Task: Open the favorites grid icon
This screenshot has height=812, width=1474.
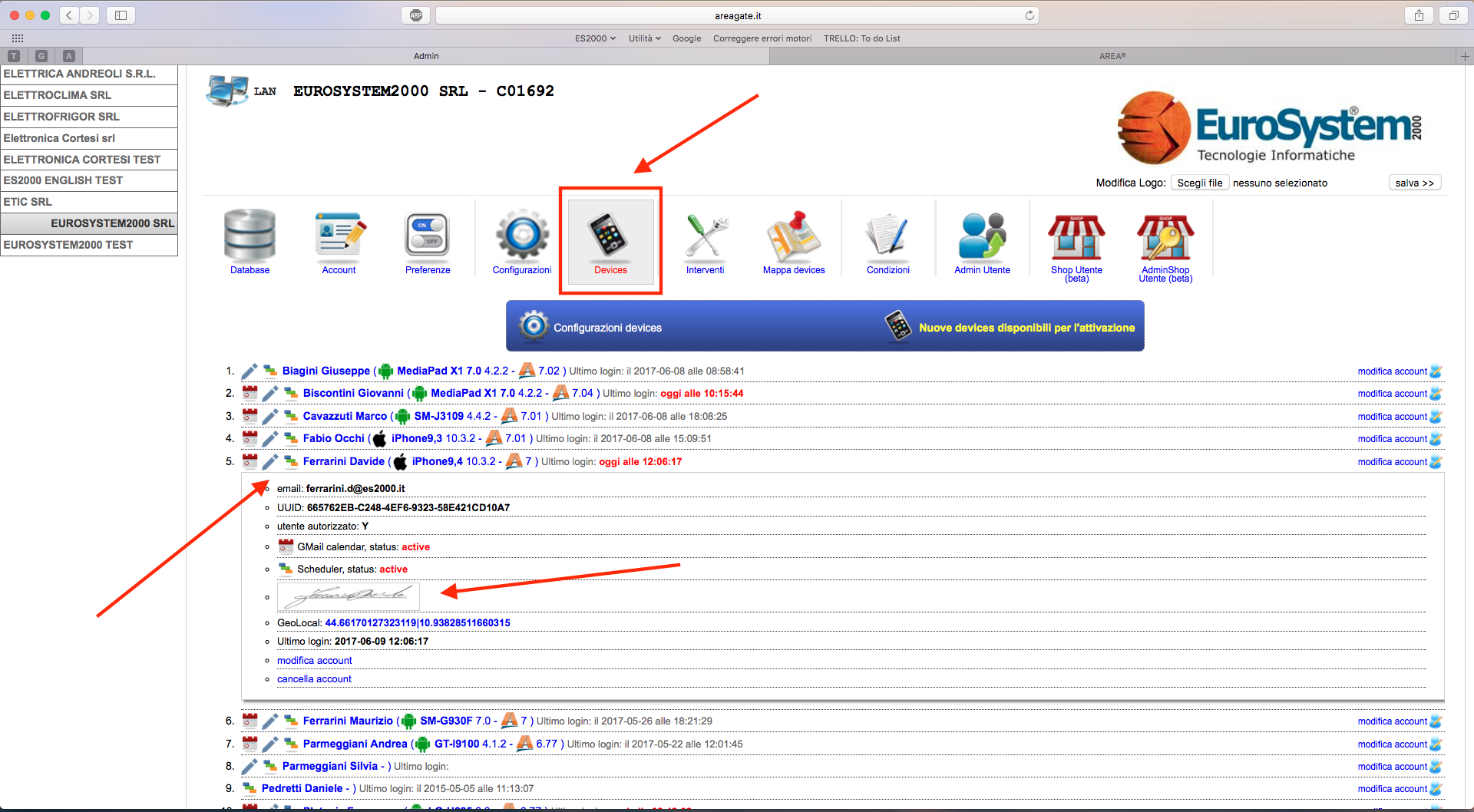Action: [x=18, y=38]
